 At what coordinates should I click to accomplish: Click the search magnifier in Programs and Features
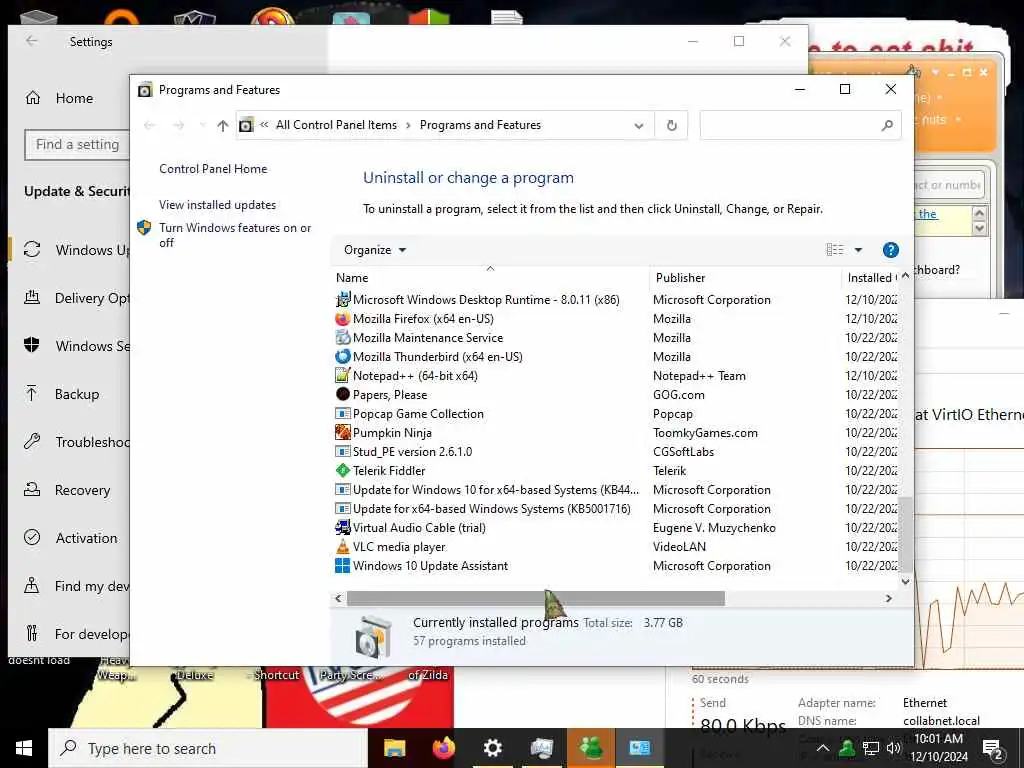pyautogui.click(x=886, y=125)
